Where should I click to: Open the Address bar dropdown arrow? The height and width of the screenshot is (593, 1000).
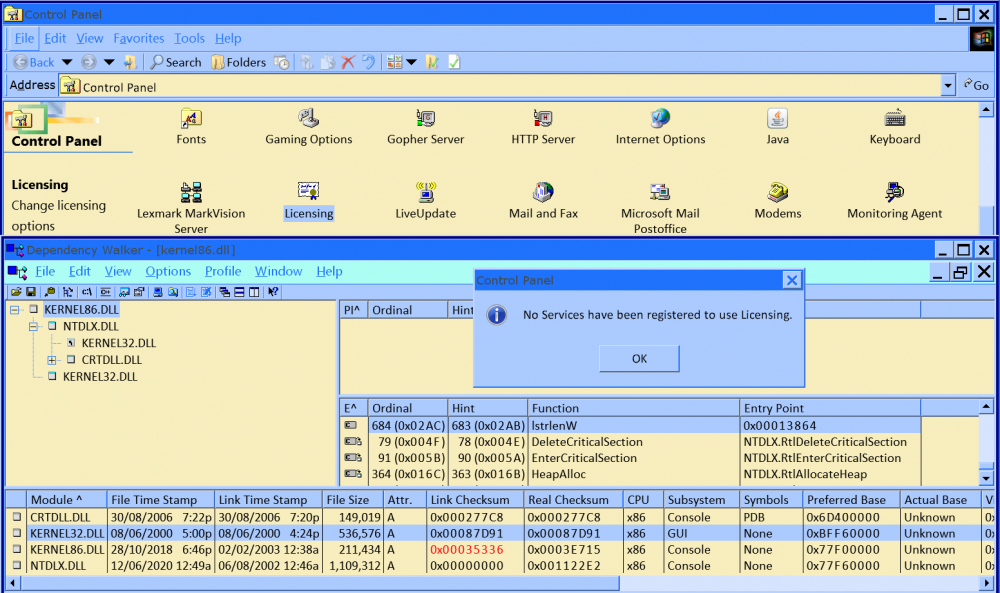tap(948, 87)
